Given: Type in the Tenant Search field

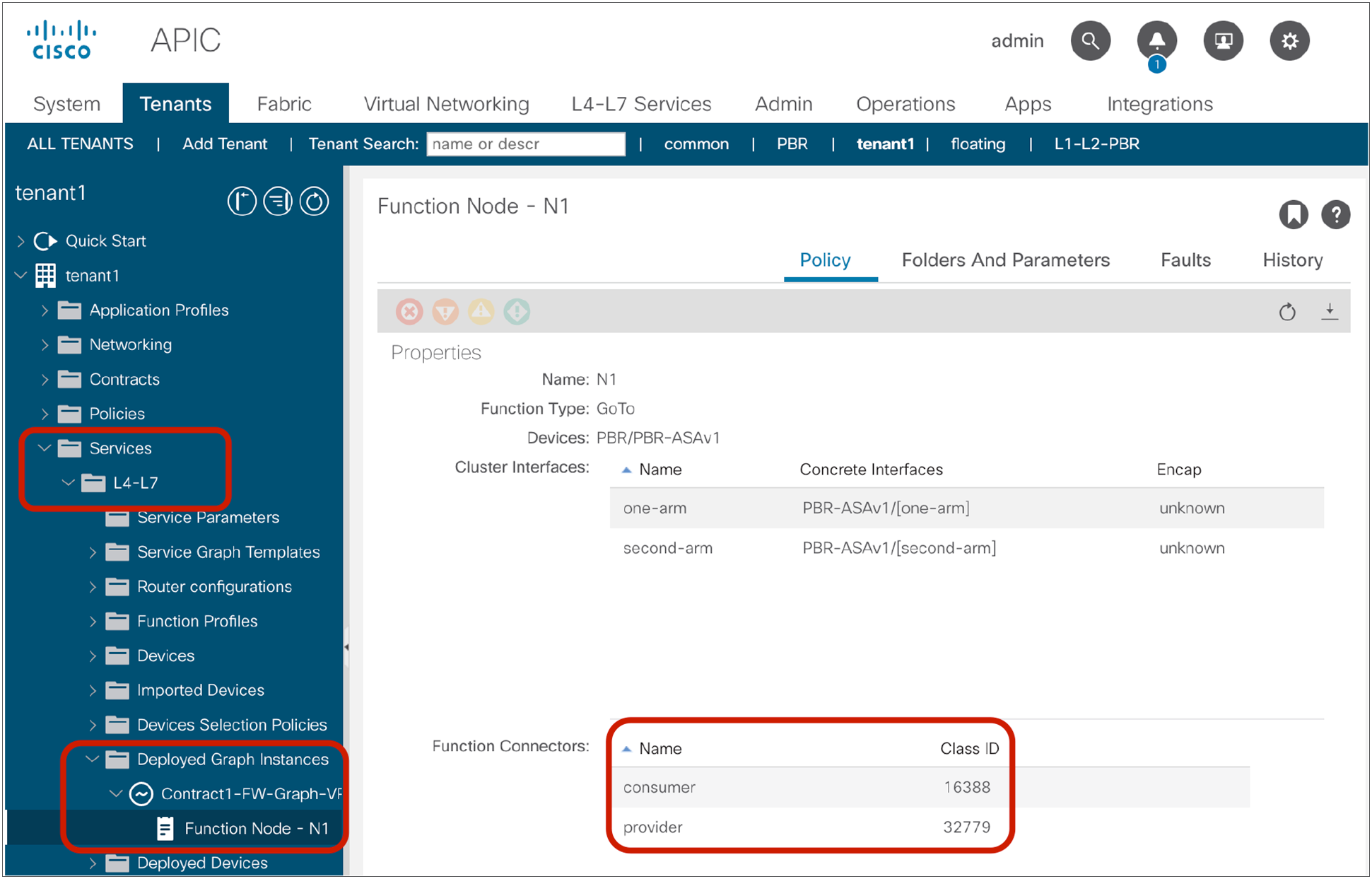Looking at the screenshot, I should [526, 144].
